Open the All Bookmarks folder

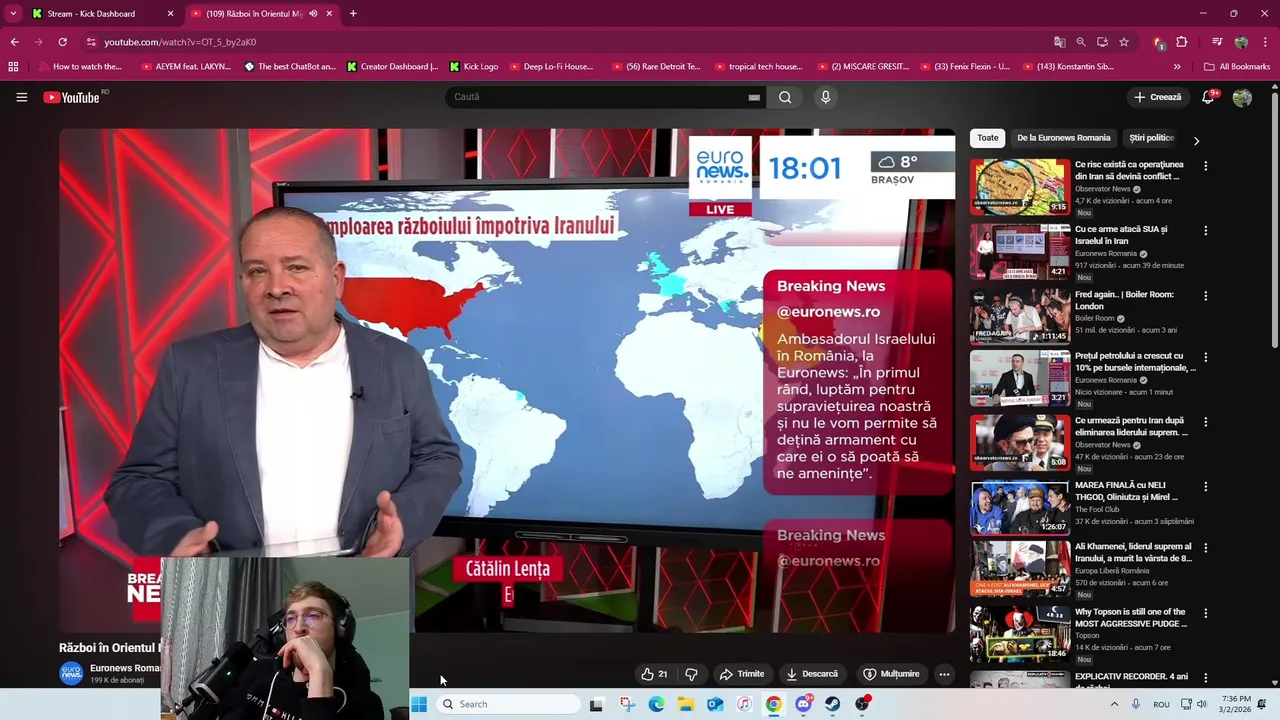click(x=1237, y=67)
